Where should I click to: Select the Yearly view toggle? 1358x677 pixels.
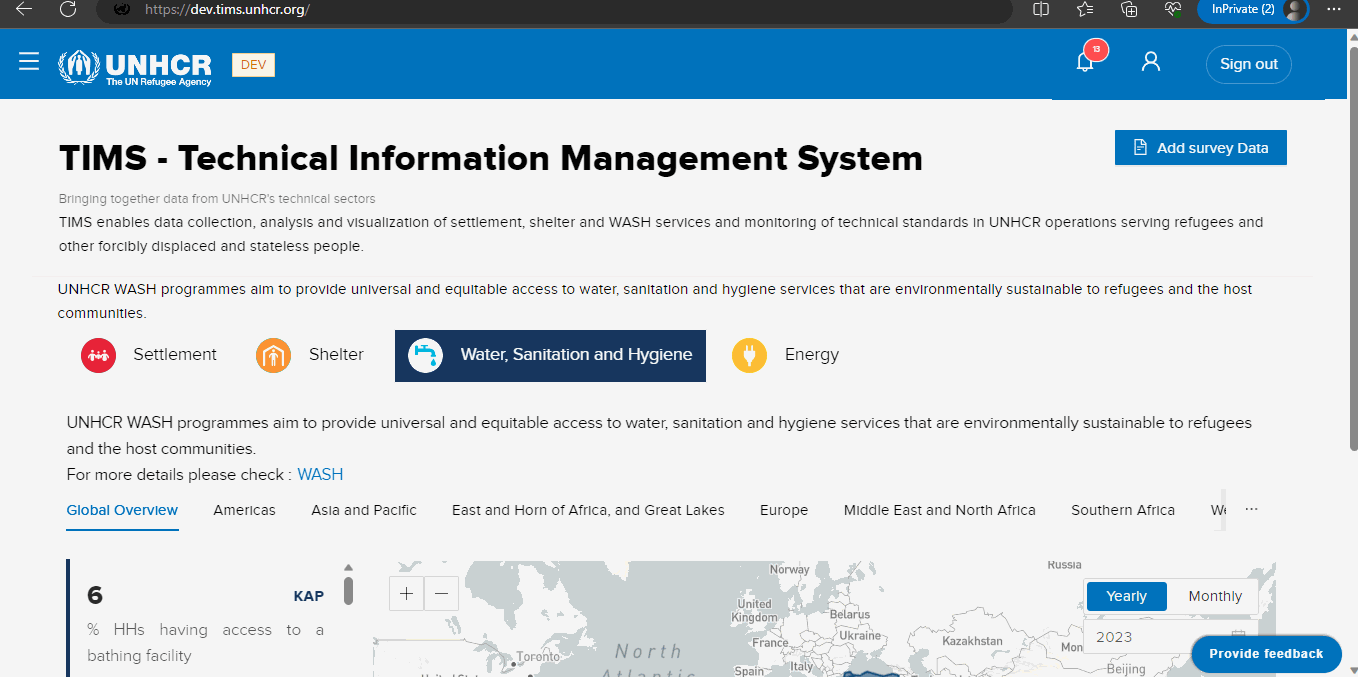pos(1126,596)
